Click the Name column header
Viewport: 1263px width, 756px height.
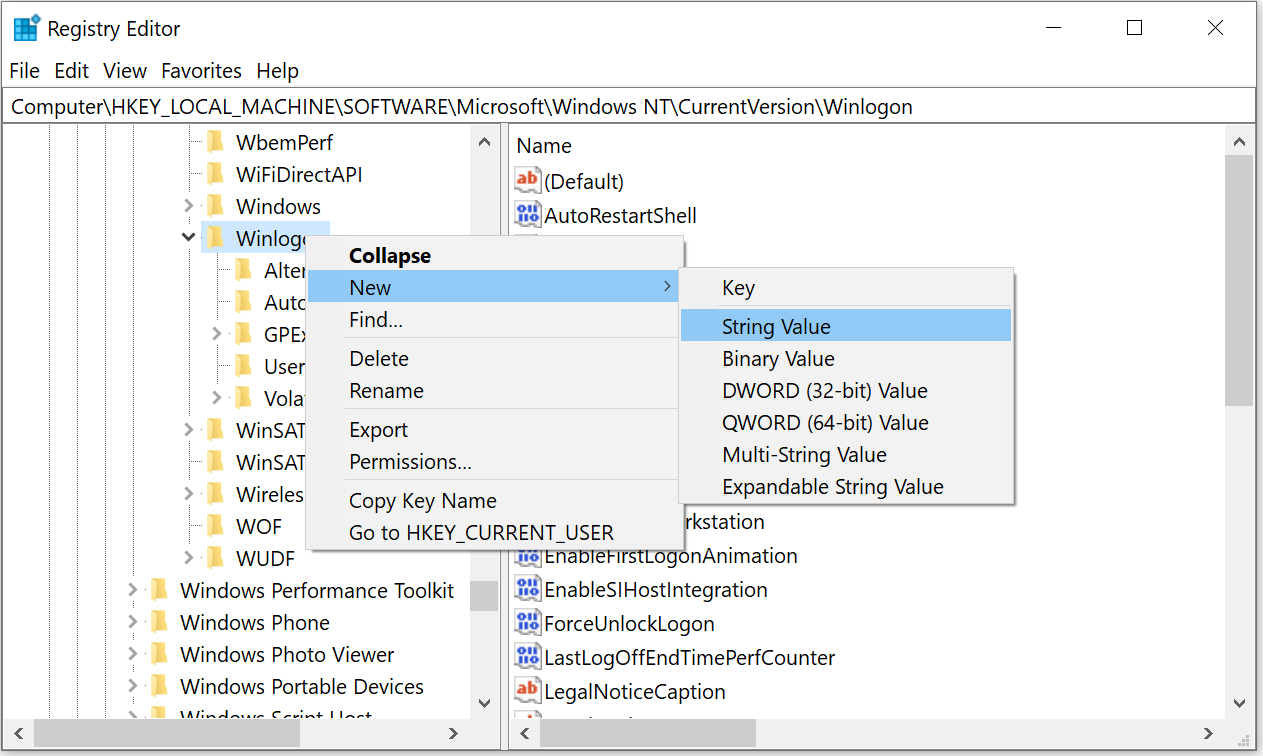click(x=544, y=146)
